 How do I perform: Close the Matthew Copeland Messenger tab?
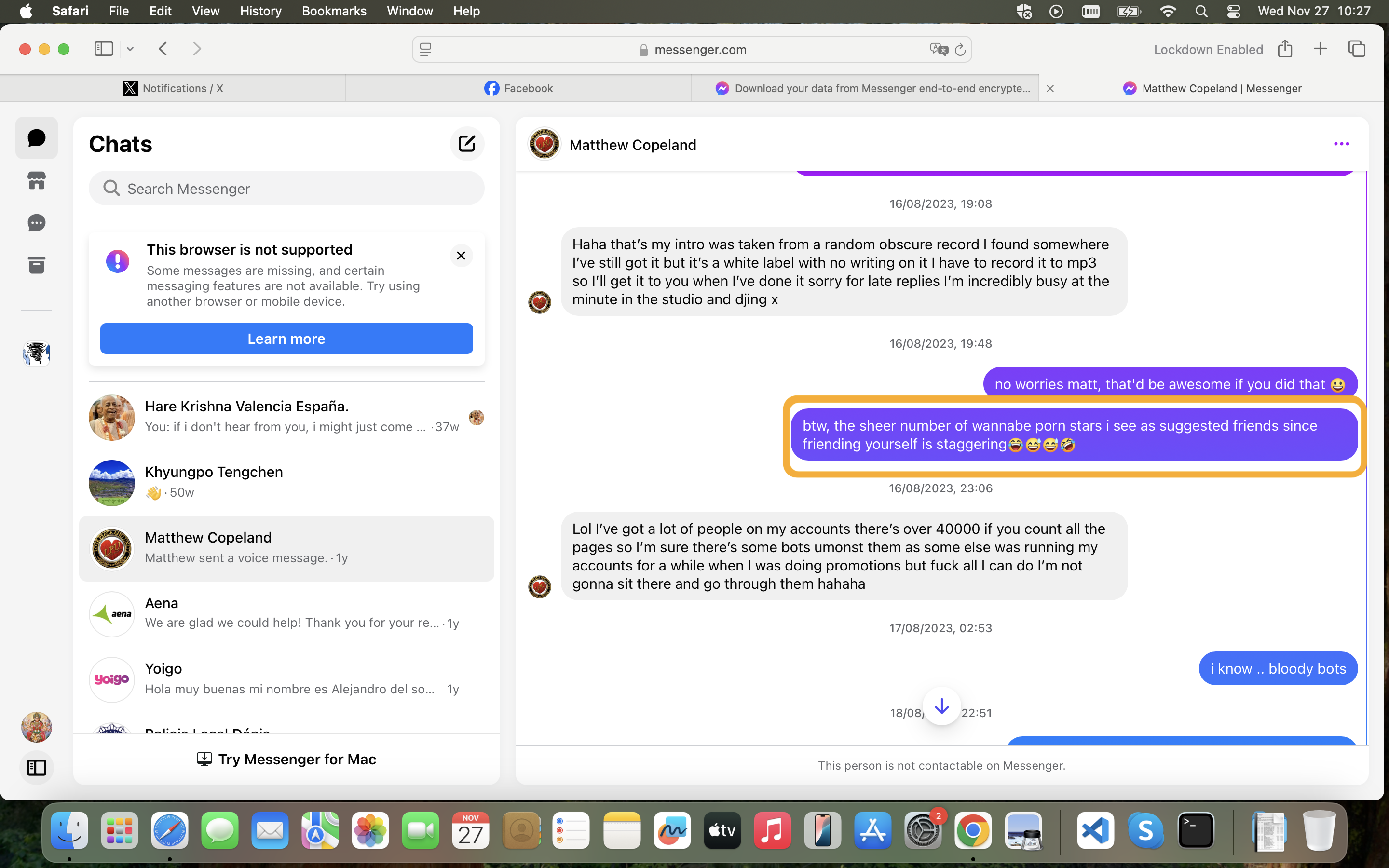click(1050, 88)
